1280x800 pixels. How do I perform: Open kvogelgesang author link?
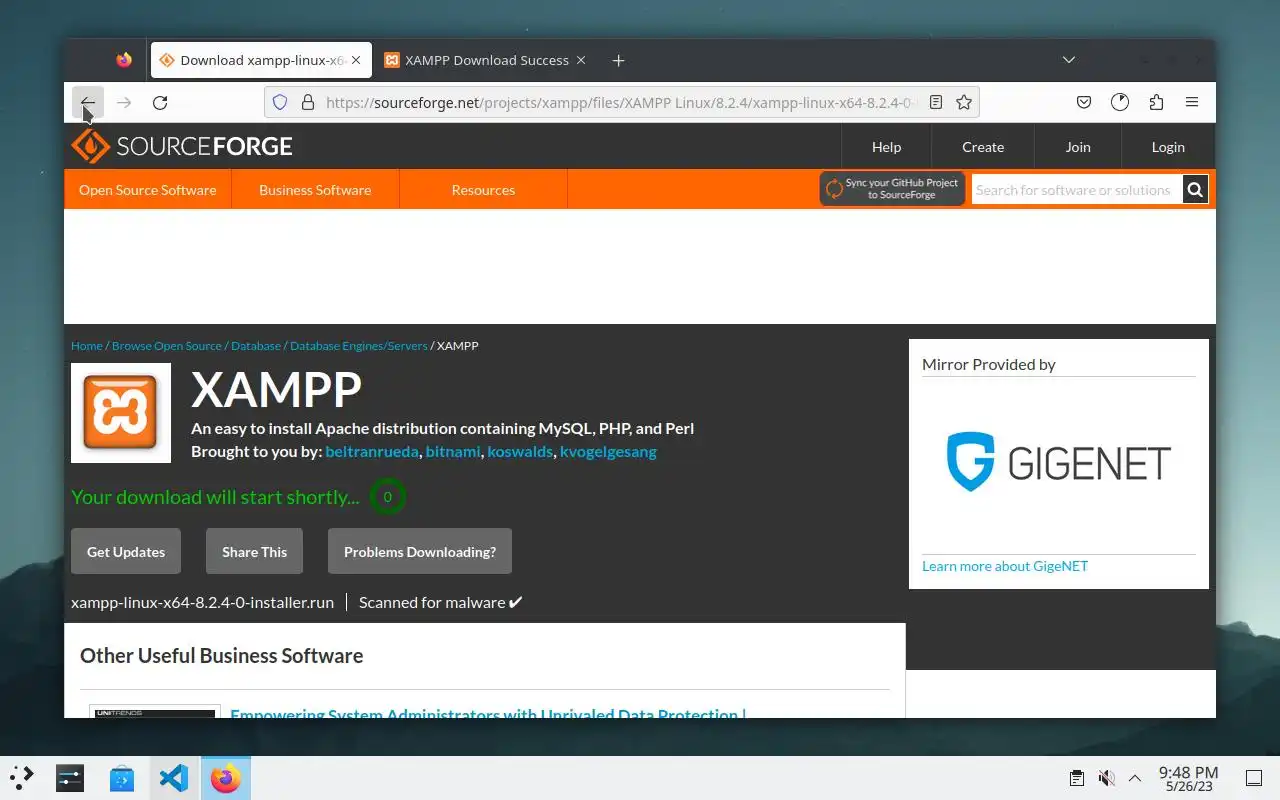(608, 451)
